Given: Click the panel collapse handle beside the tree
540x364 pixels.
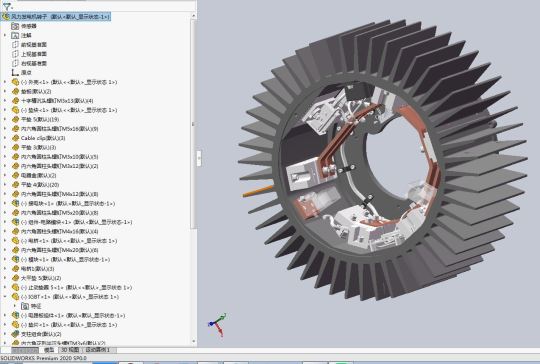Looking at the screenshot, I should click(199, 158).
